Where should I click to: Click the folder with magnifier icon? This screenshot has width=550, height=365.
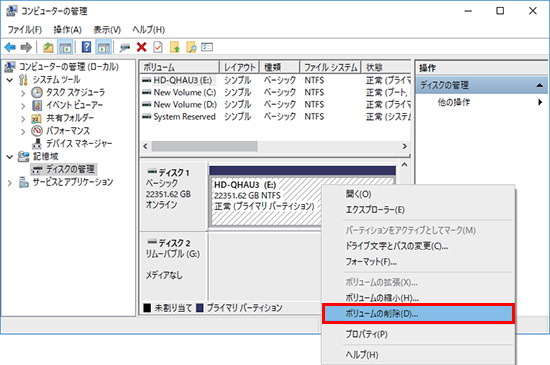191,47
